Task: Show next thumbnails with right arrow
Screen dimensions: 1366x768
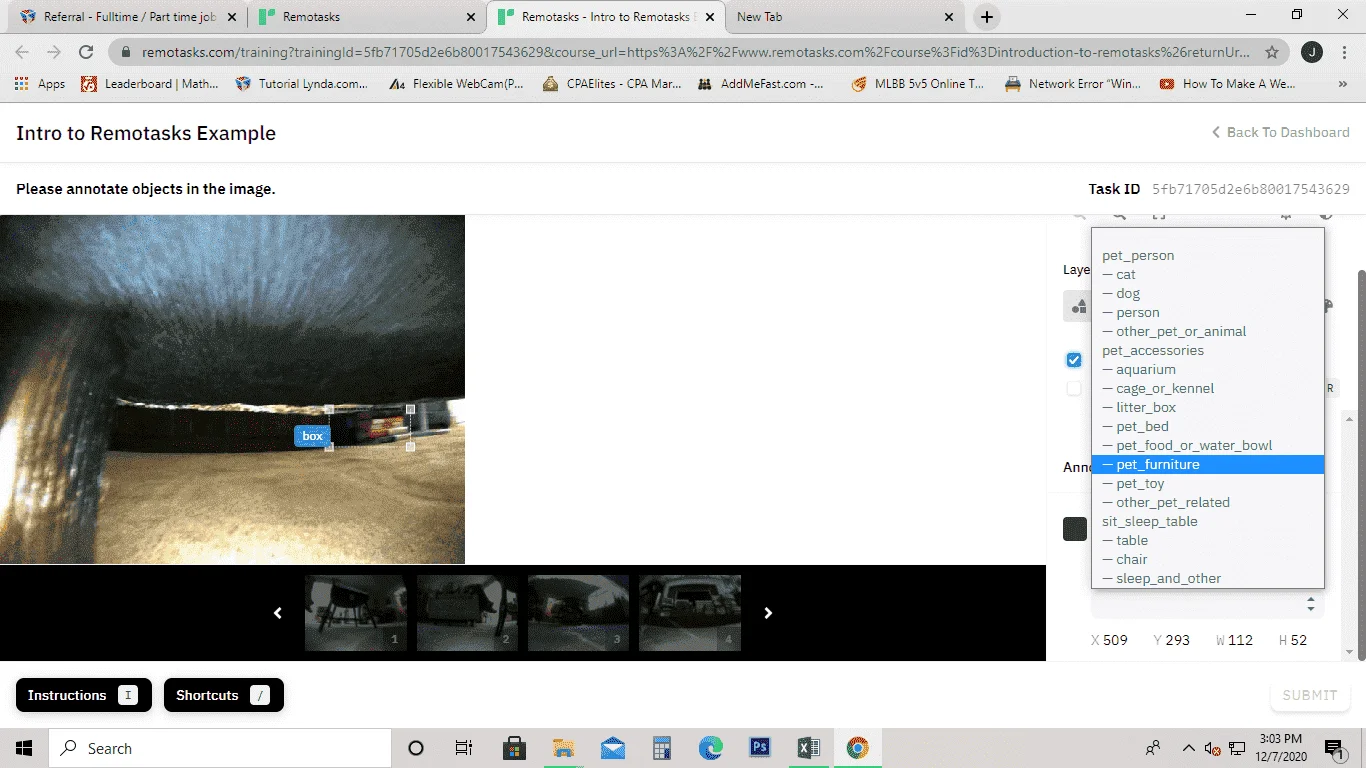Action: point(768,613)
